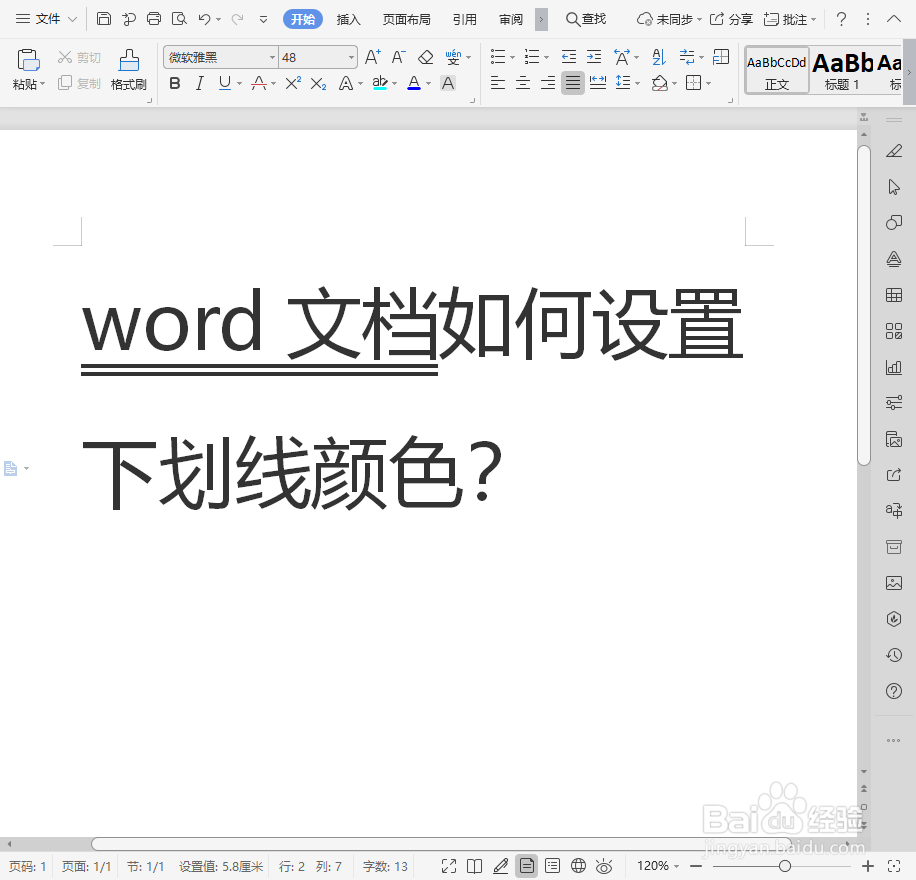Click the 批注 comment button
The image size is (916, 880).
coord(790,19)
